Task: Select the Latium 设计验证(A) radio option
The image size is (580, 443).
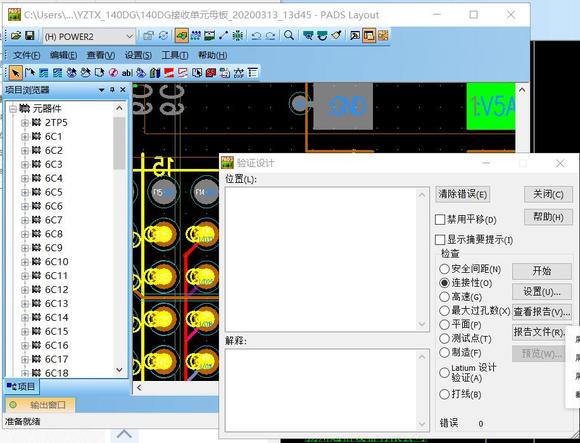Action: [444, 373]
